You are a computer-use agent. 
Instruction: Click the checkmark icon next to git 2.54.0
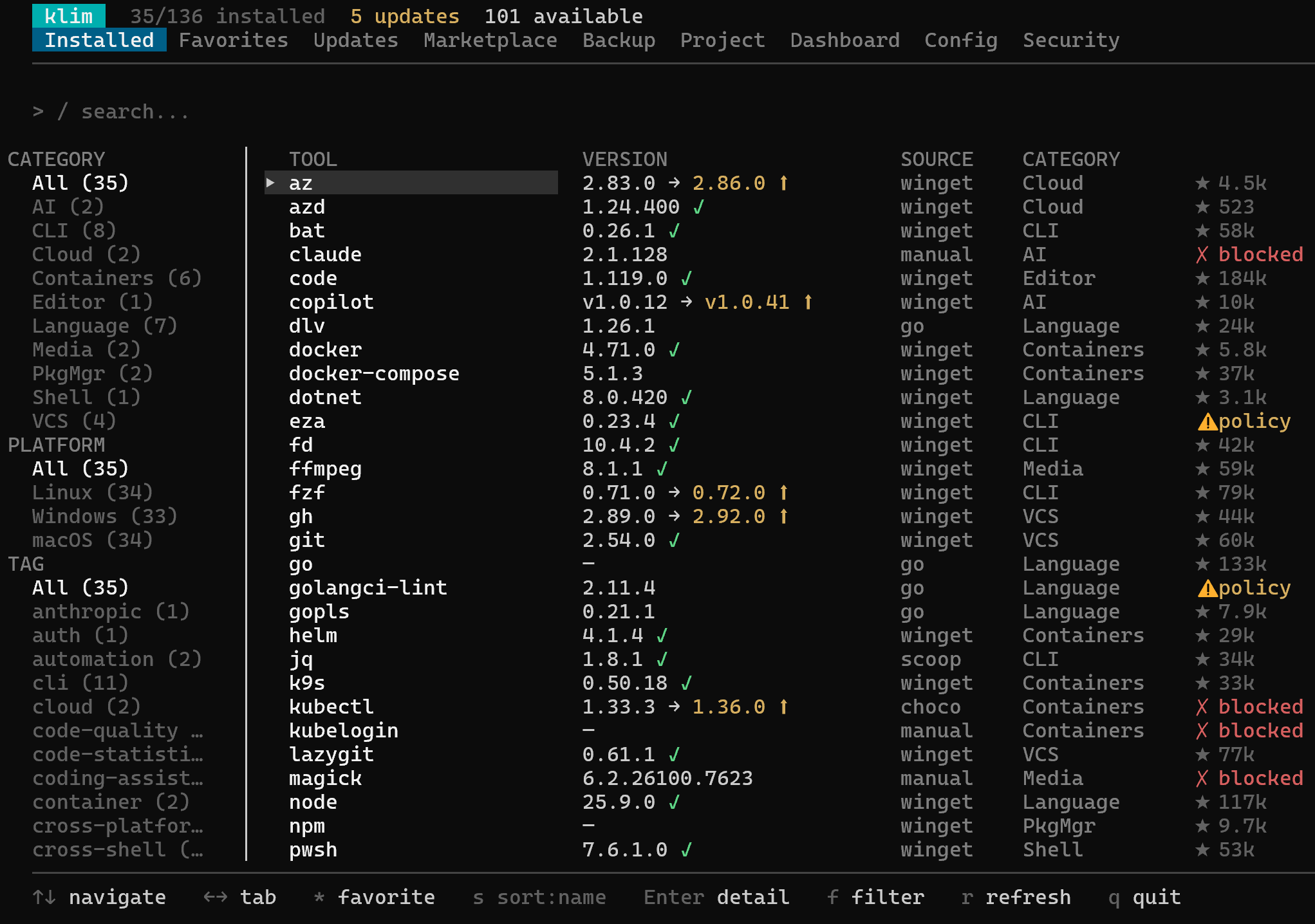pyautogui.click(x=674, y=541)
